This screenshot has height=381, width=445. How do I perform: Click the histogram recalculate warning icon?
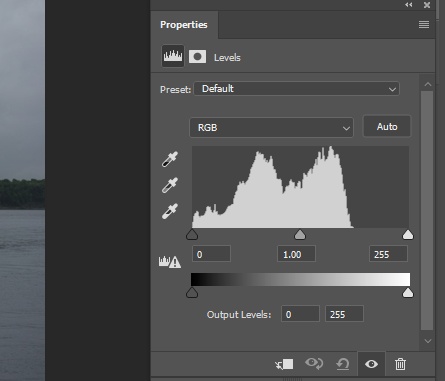[x=170, y=262]
